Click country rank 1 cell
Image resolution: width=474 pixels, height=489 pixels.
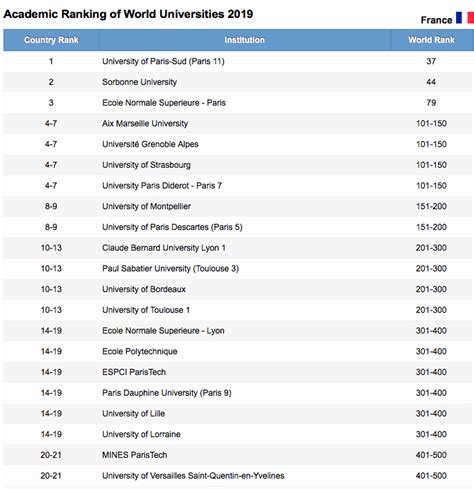[51, 61]
